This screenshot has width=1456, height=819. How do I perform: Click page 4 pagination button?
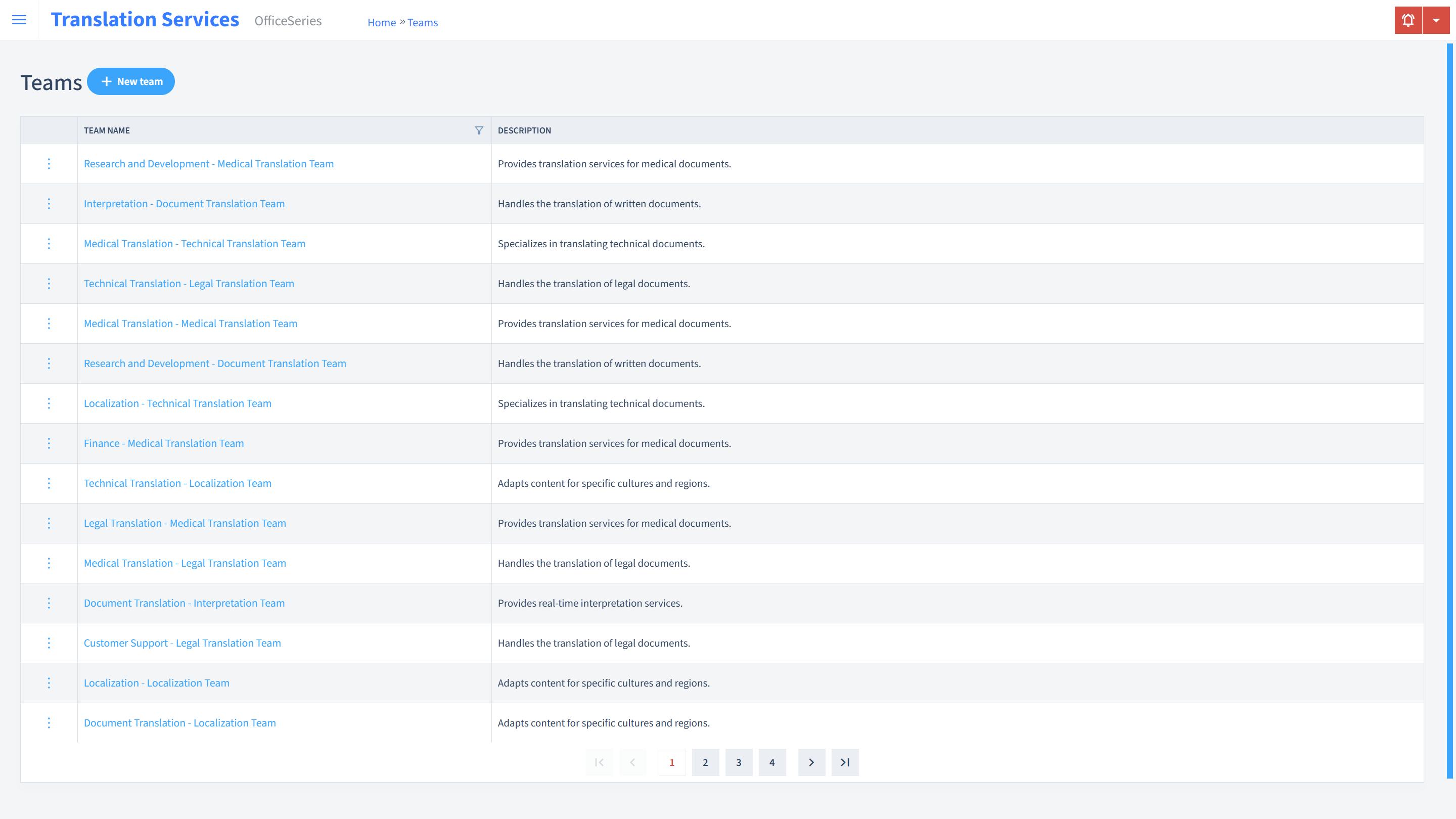click(x=772, y=762)
